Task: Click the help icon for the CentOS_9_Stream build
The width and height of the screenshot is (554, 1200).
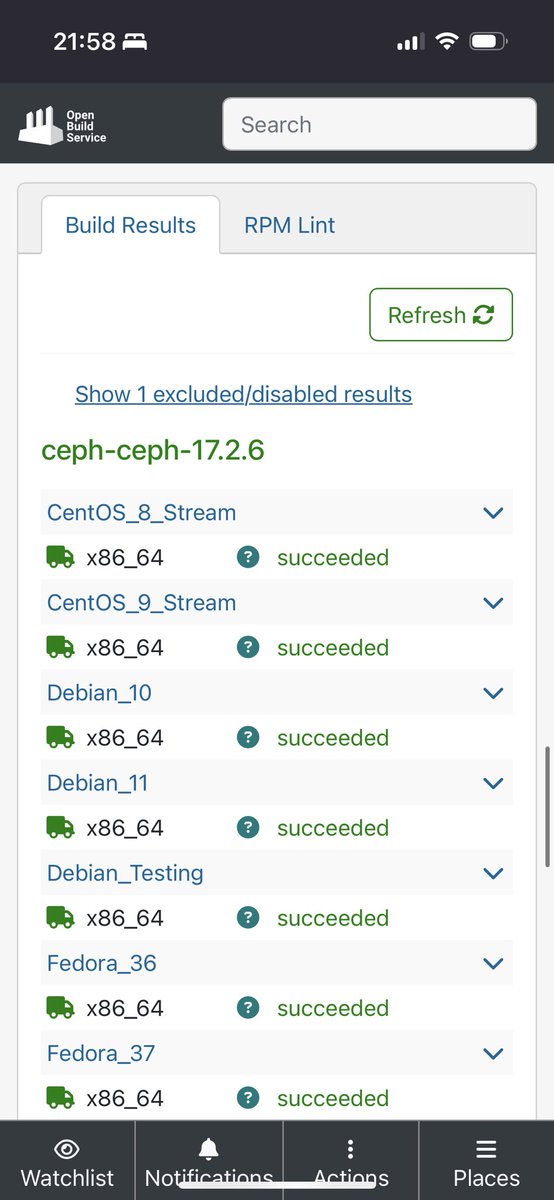Action: point(248,647)
